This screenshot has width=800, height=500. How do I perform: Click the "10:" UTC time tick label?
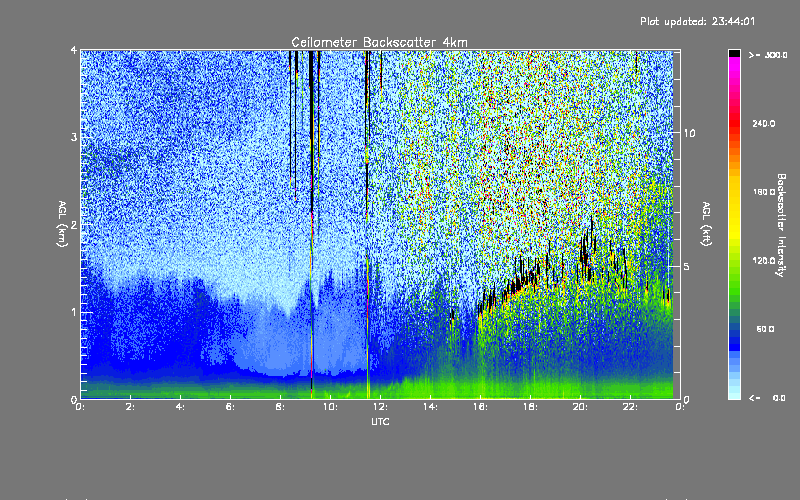[x=330, y=407]
